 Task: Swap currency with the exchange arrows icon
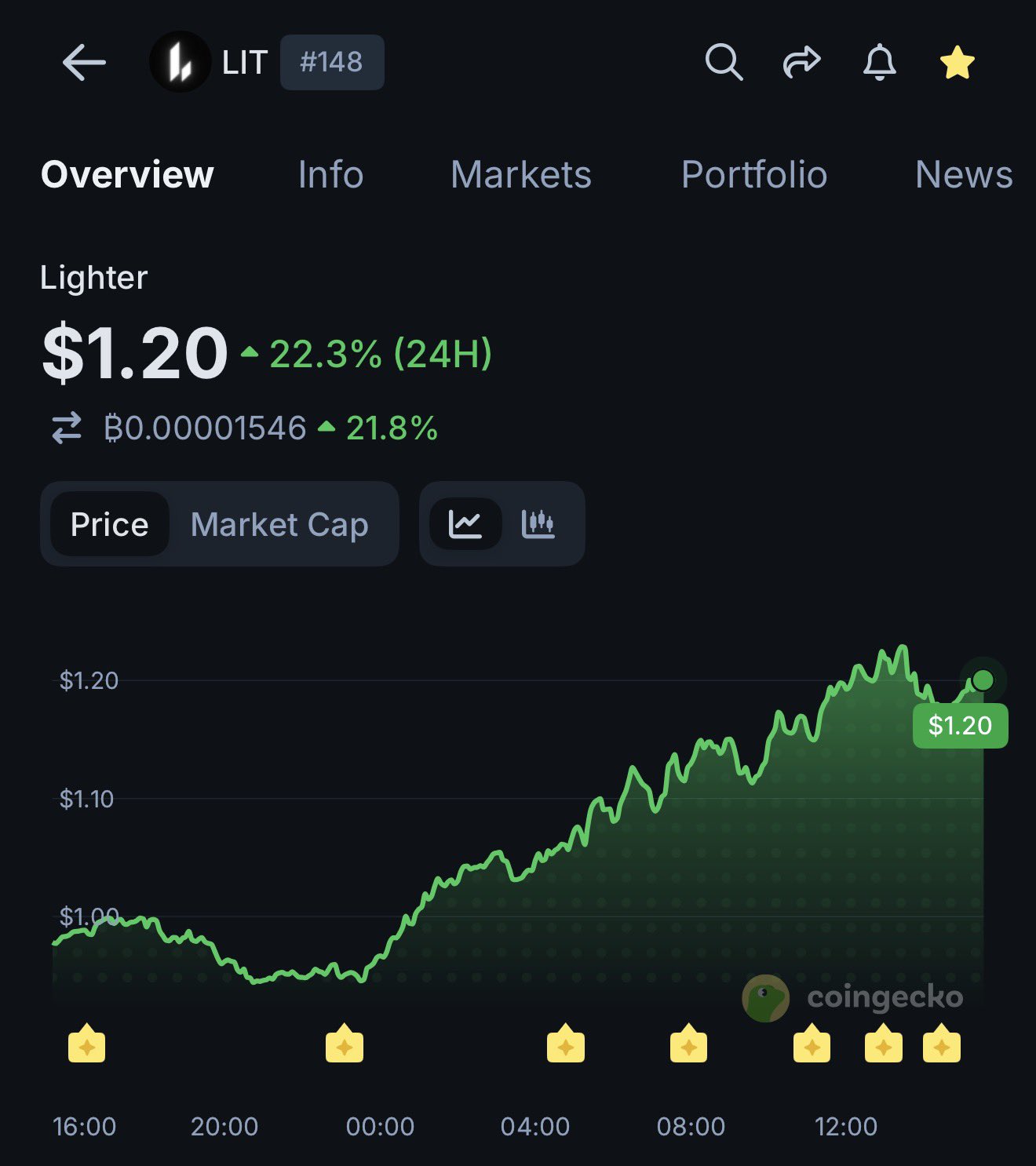pos(67,428)
